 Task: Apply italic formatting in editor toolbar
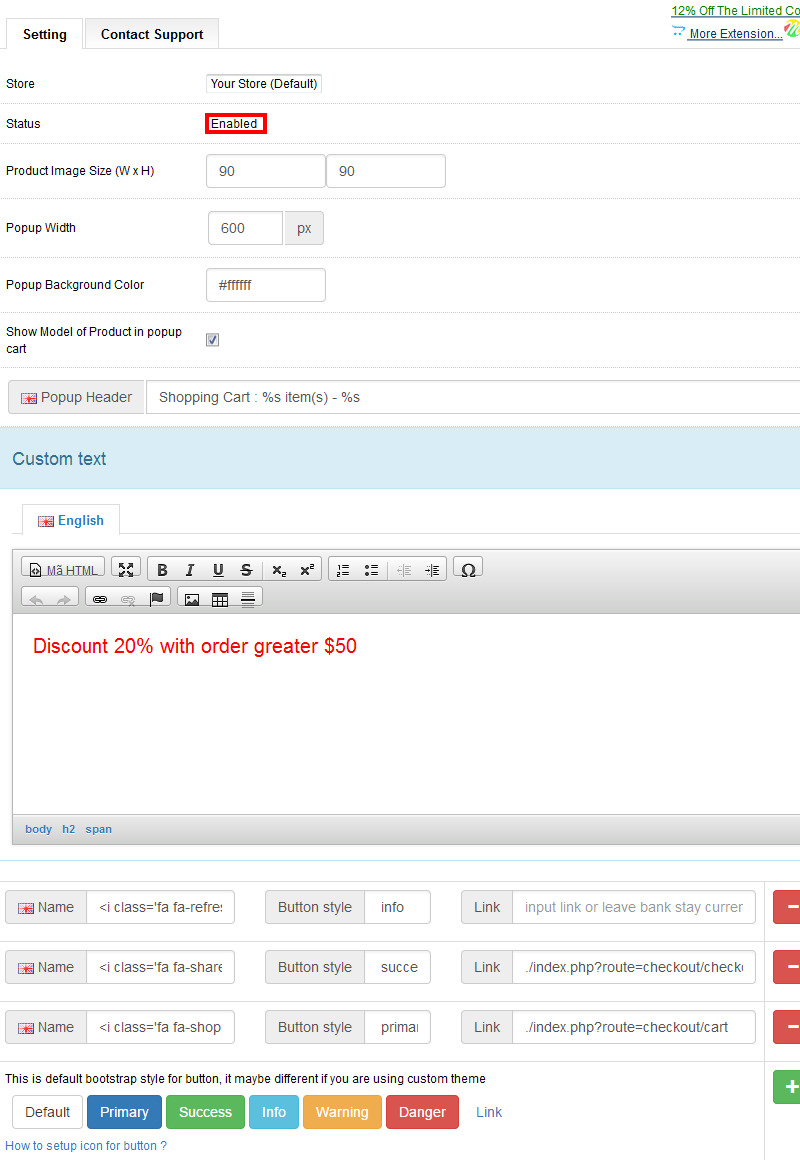click(190, 570)
